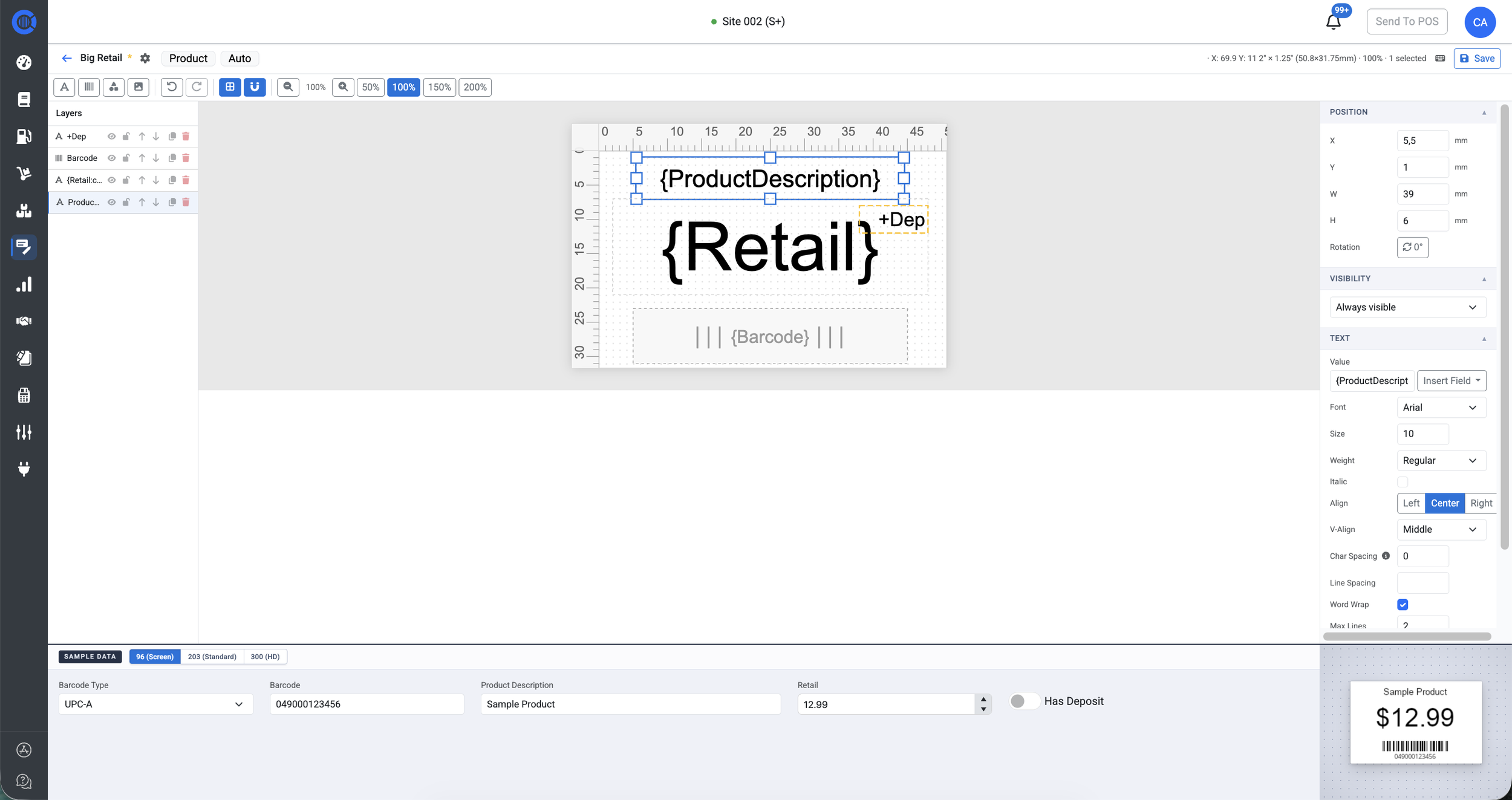Select the Produc... layer row

pos(123,203)
